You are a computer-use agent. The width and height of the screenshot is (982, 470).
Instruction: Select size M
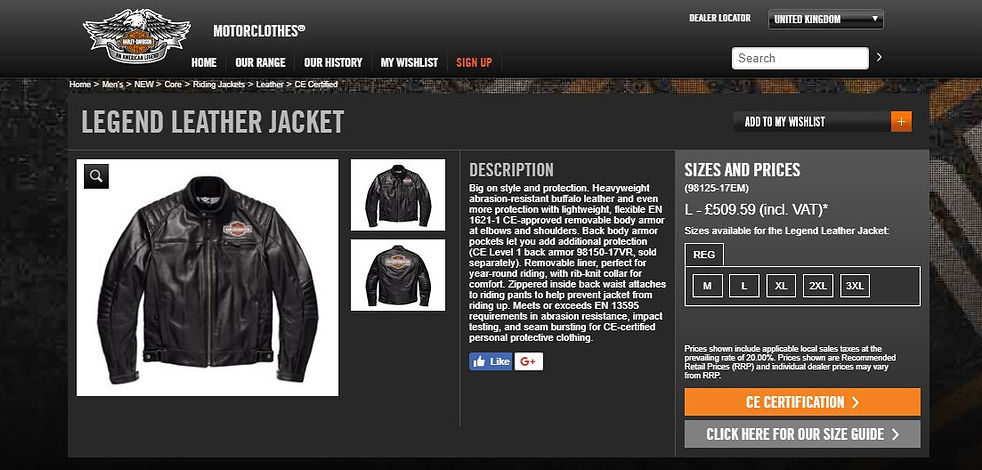707,286
